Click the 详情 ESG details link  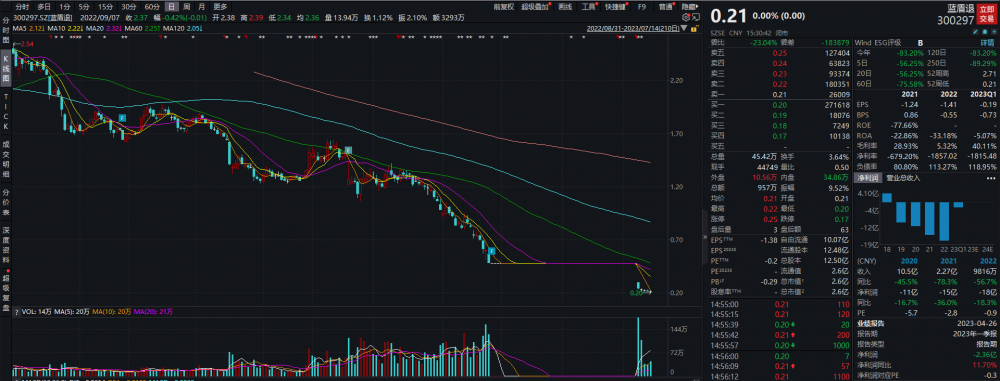click(x=987, y=44)
